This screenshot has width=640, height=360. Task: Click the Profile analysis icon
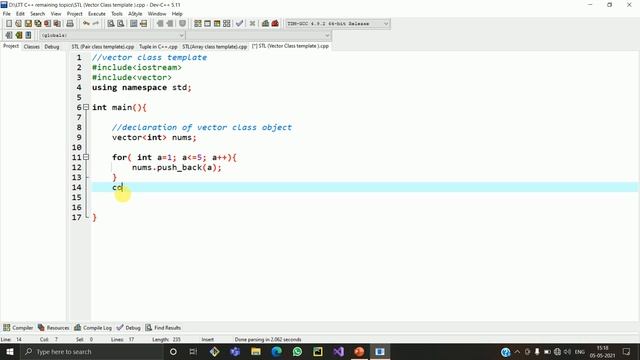[265, 24]
